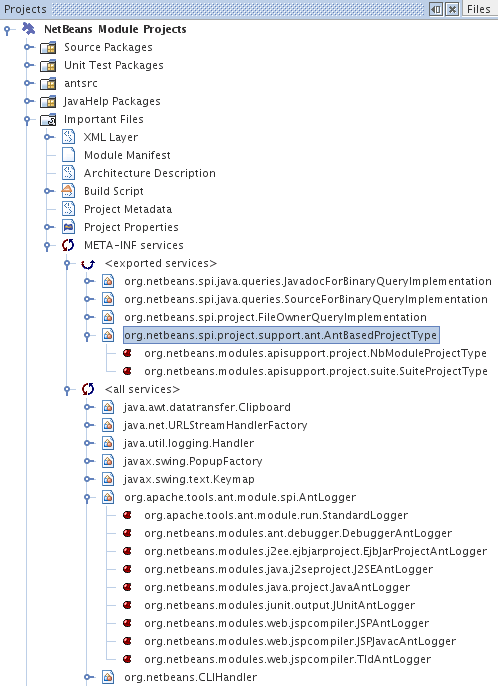498x686 pixels.
Task: Click the JavadocForBinaryQueryImplementation service icon
Action: 108,281
